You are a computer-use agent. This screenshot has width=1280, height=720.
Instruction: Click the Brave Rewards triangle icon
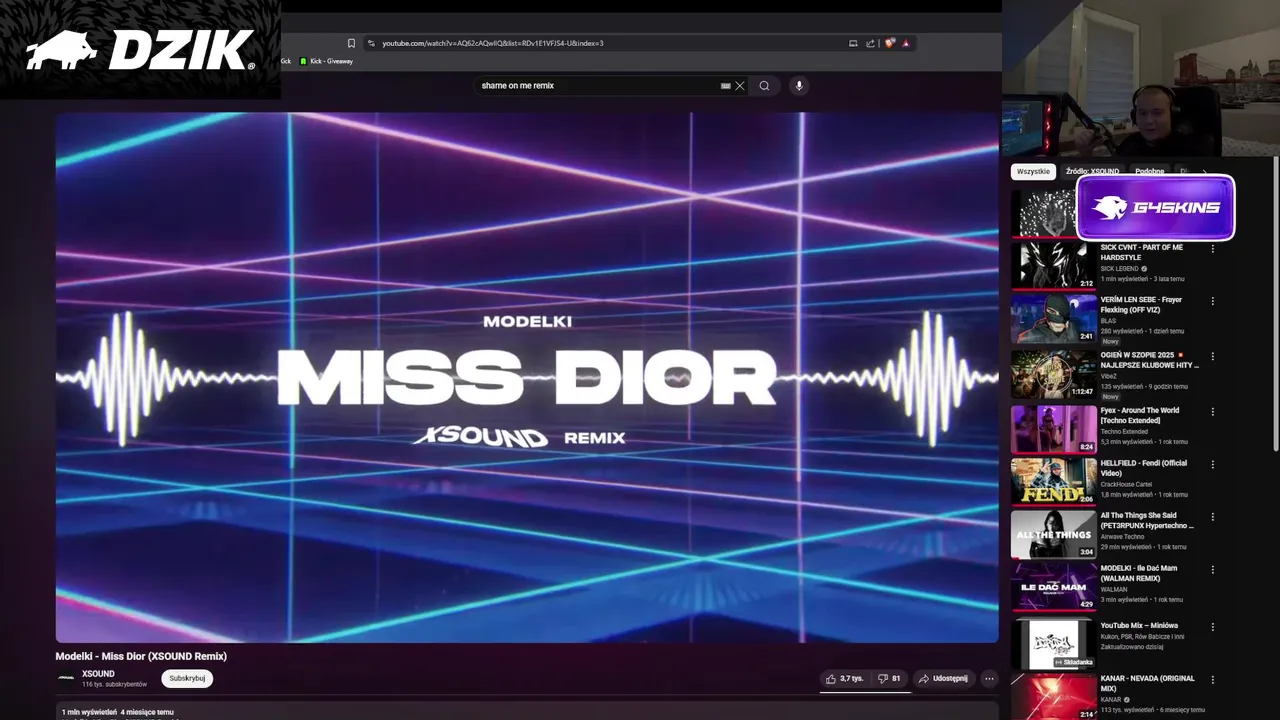(906, 43)
